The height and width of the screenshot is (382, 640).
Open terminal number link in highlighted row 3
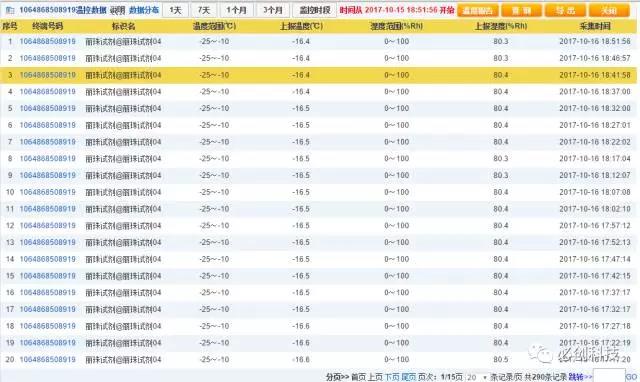(47, 75)
